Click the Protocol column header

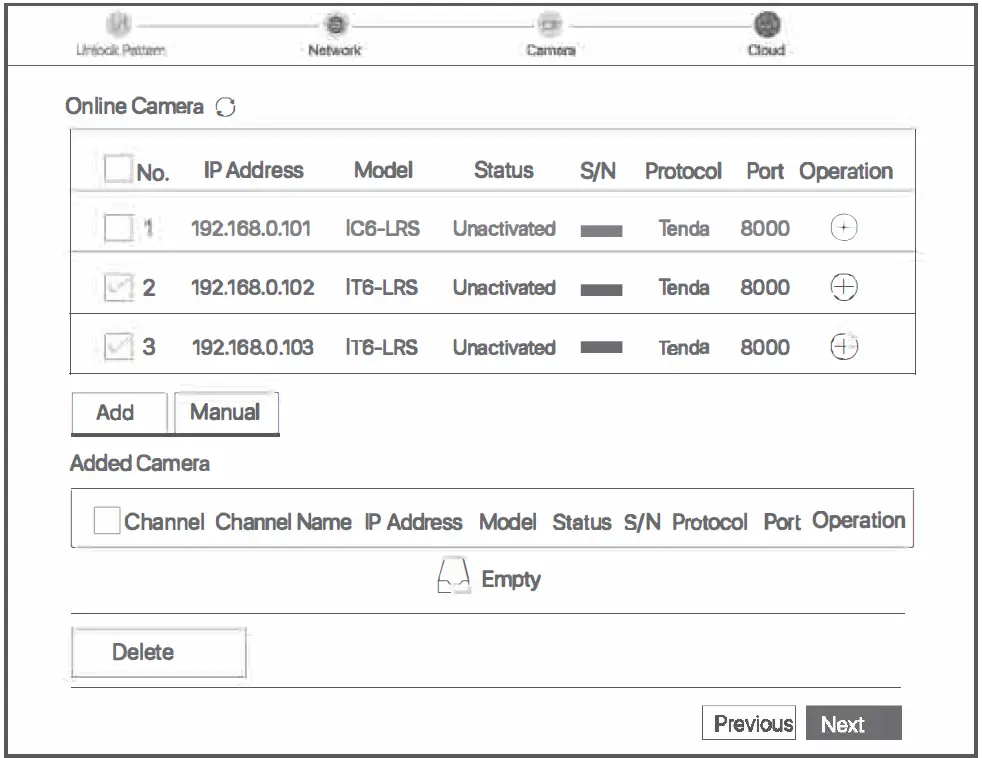pyautogui.click(x=683, y=170)
